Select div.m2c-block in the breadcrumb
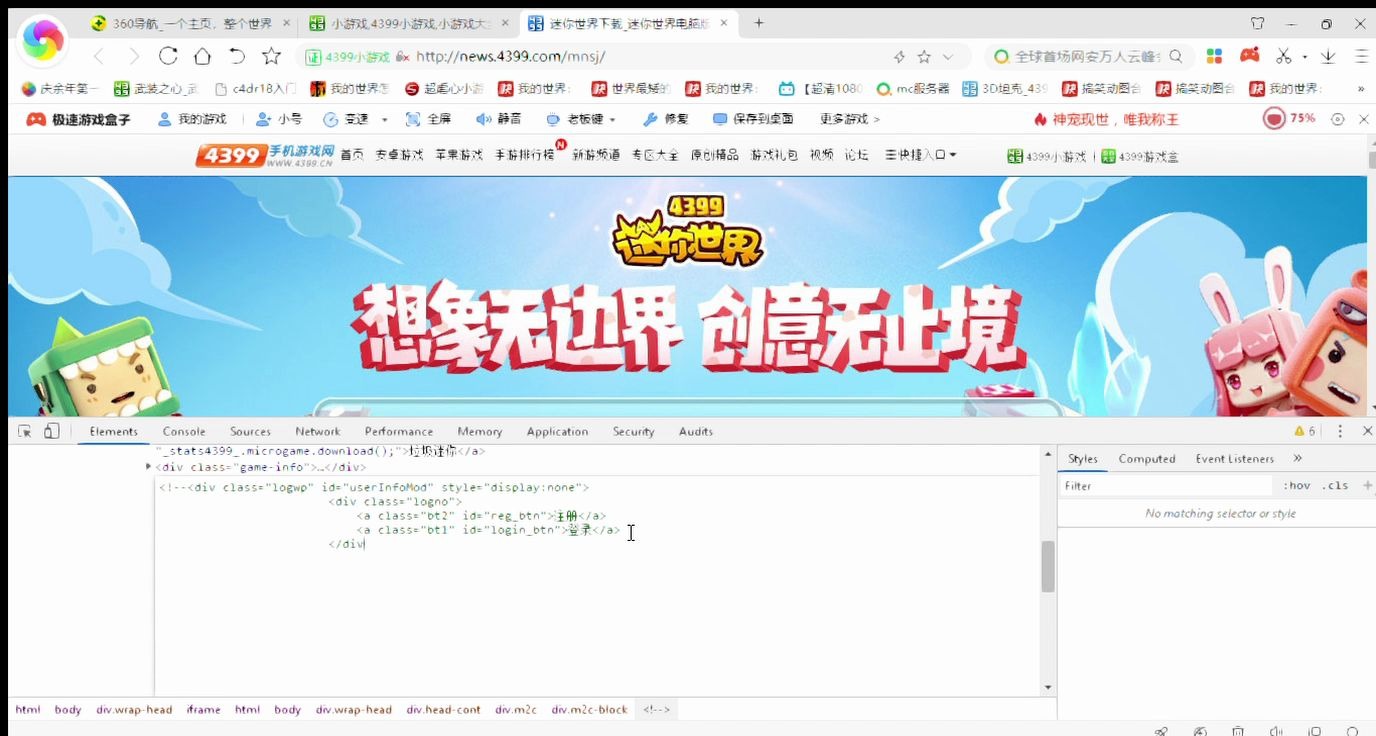Screen dimensions: 1376x736 coord(589,709)
